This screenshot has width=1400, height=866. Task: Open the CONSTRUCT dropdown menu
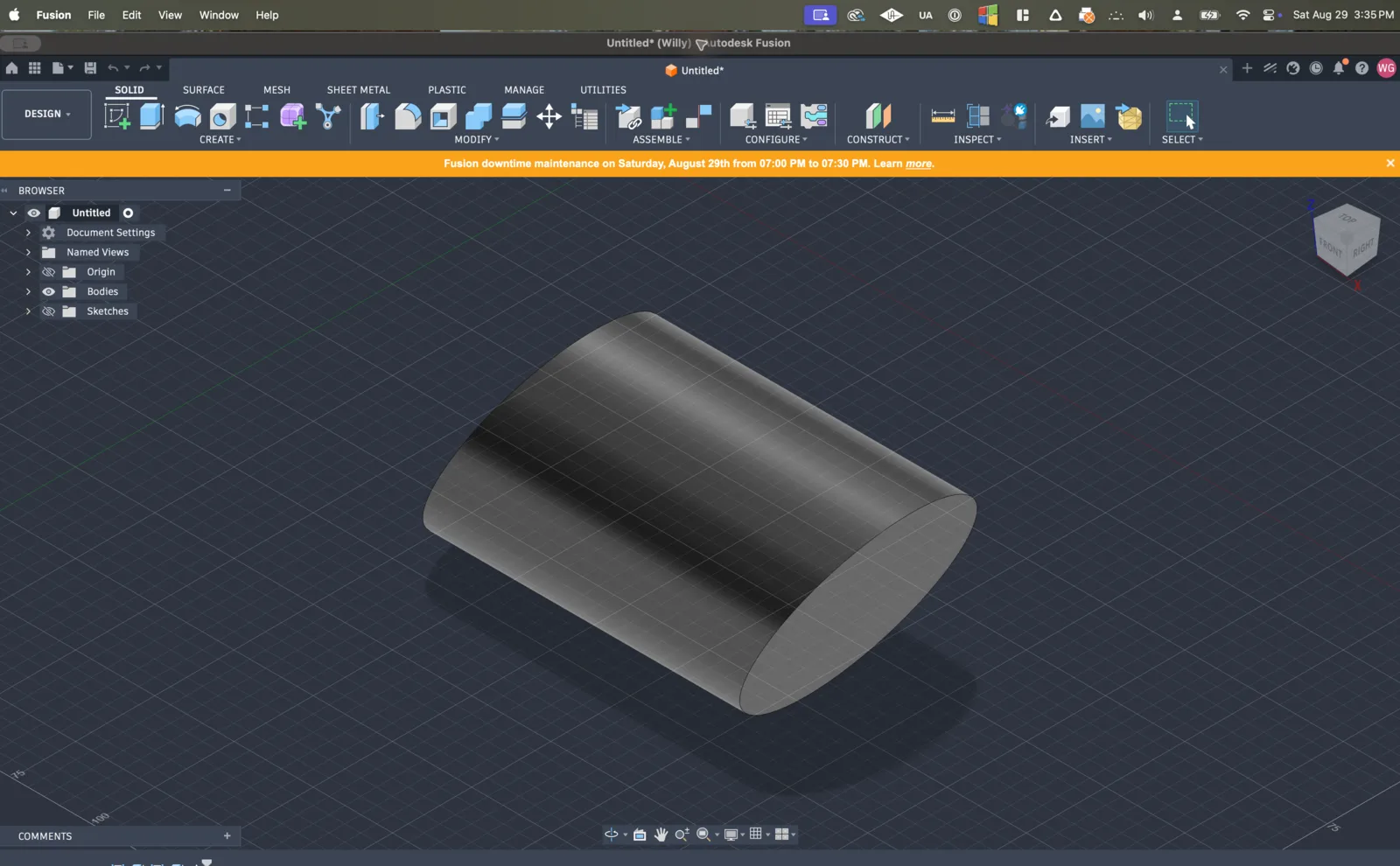(878, 140)
